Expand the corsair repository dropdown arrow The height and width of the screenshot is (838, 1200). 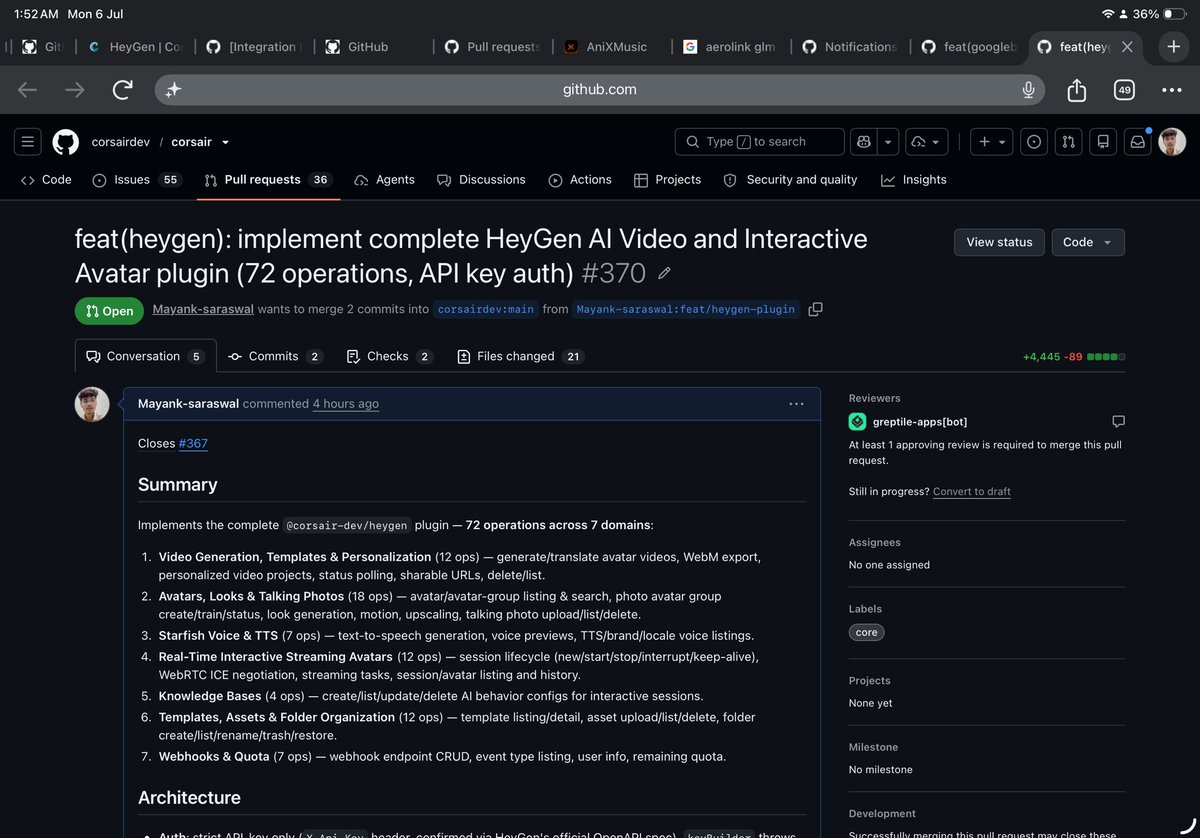(x=226, y=143)
